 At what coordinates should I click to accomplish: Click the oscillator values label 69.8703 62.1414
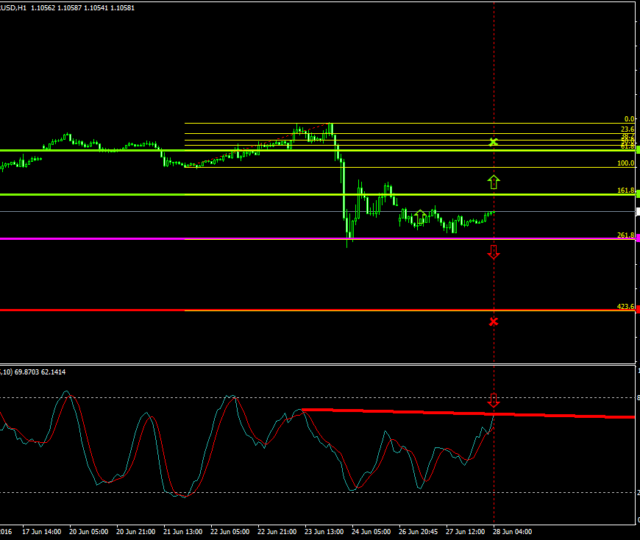pyautogui.click(x=40, y=372)
